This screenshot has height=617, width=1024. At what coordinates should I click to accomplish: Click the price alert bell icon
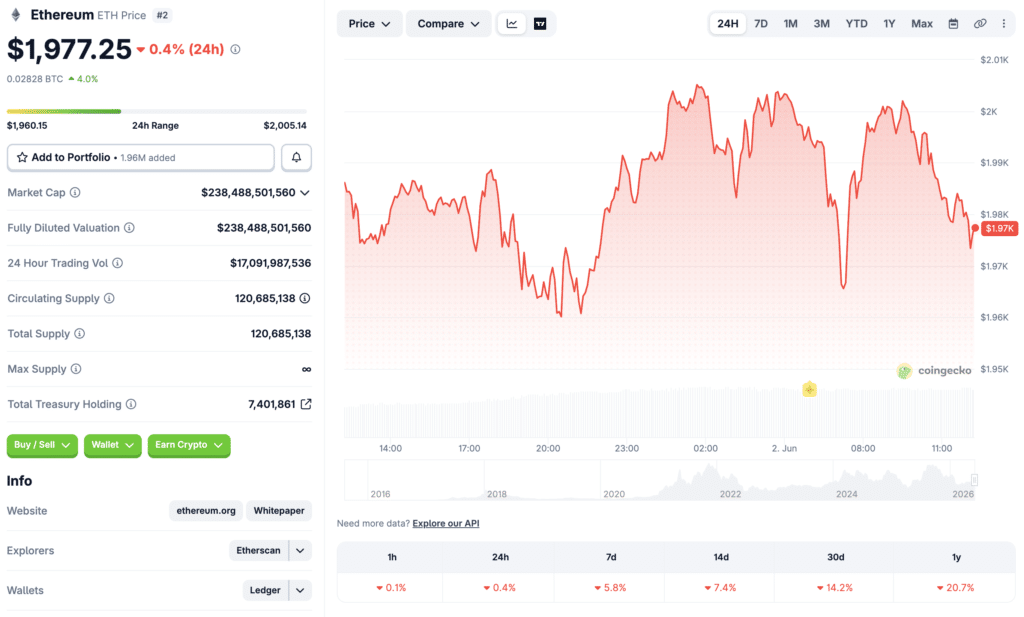tap(296, 157)
